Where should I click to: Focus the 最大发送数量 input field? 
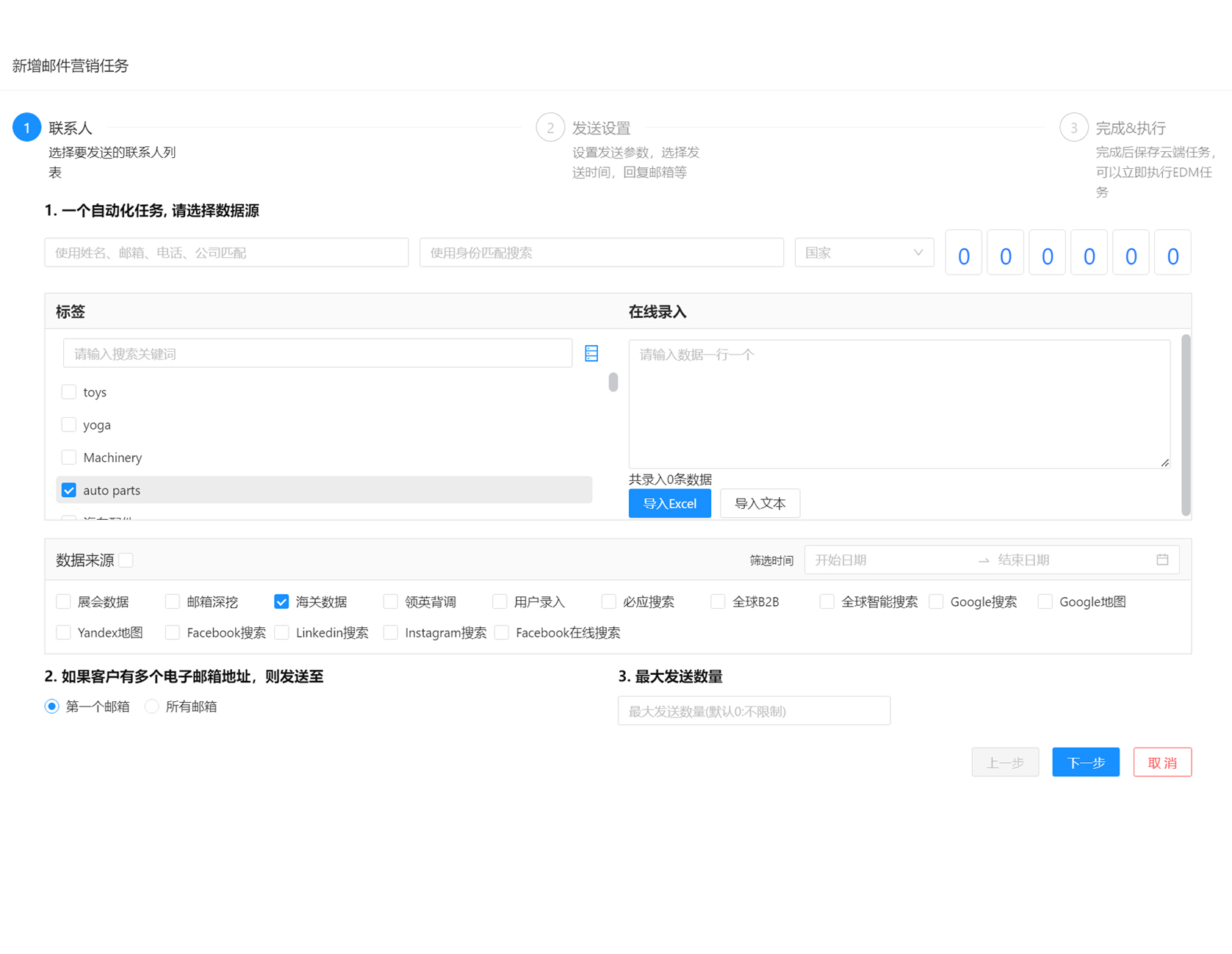754,711
